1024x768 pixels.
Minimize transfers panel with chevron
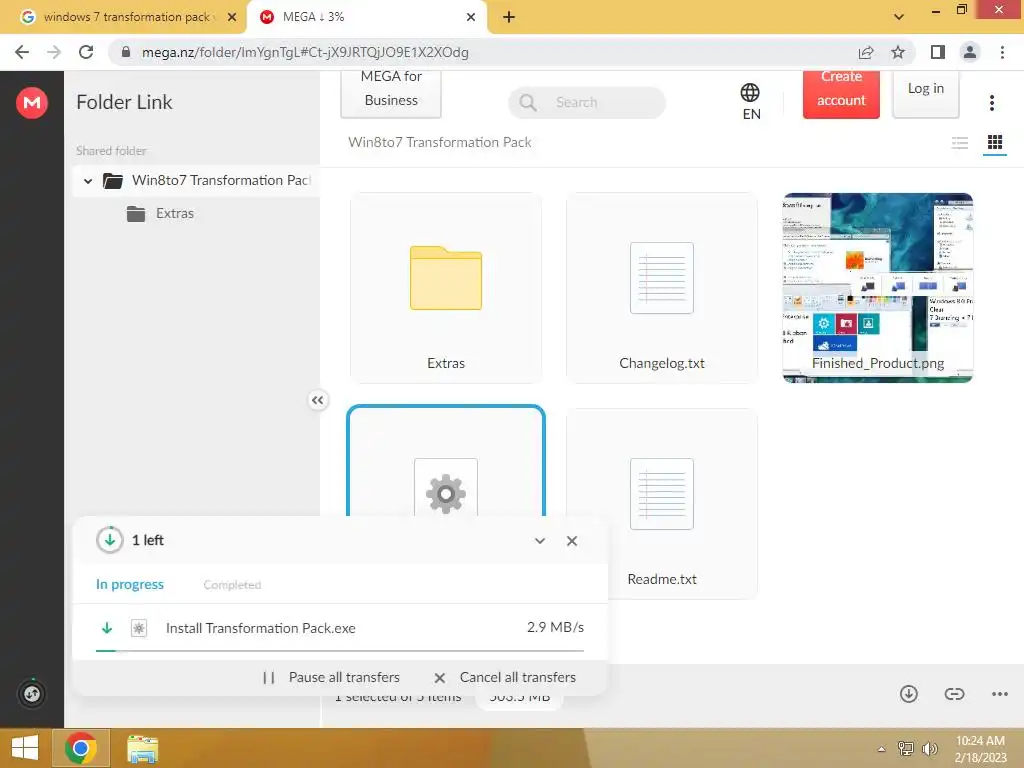[539, 541]
